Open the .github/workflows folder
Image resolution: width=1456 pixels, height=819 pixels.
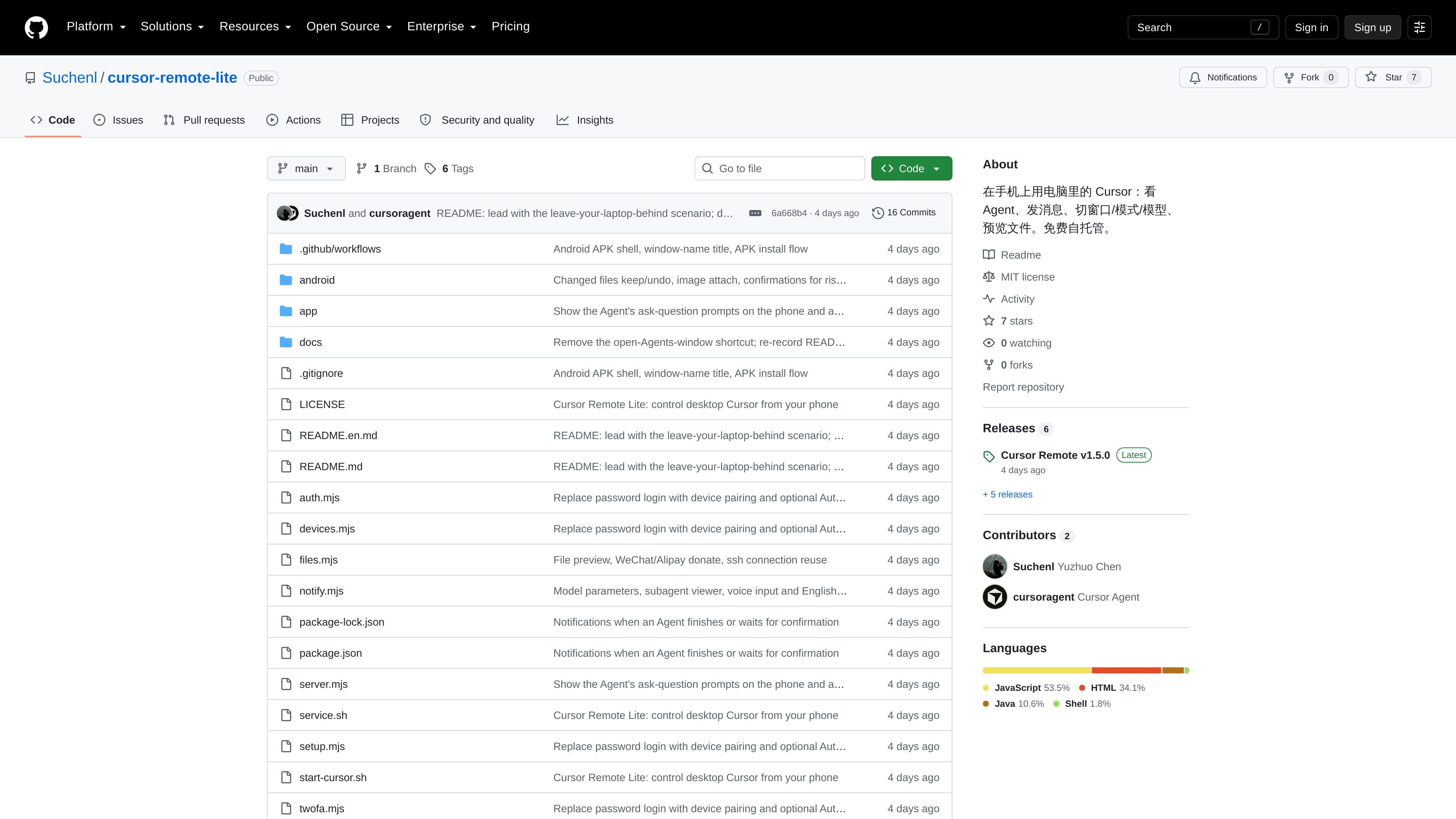click(340, 249)
